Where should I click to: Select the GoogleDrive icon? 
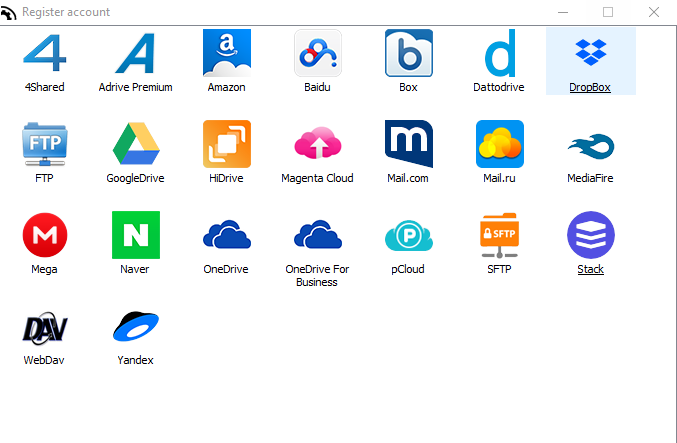click(136, 144)
